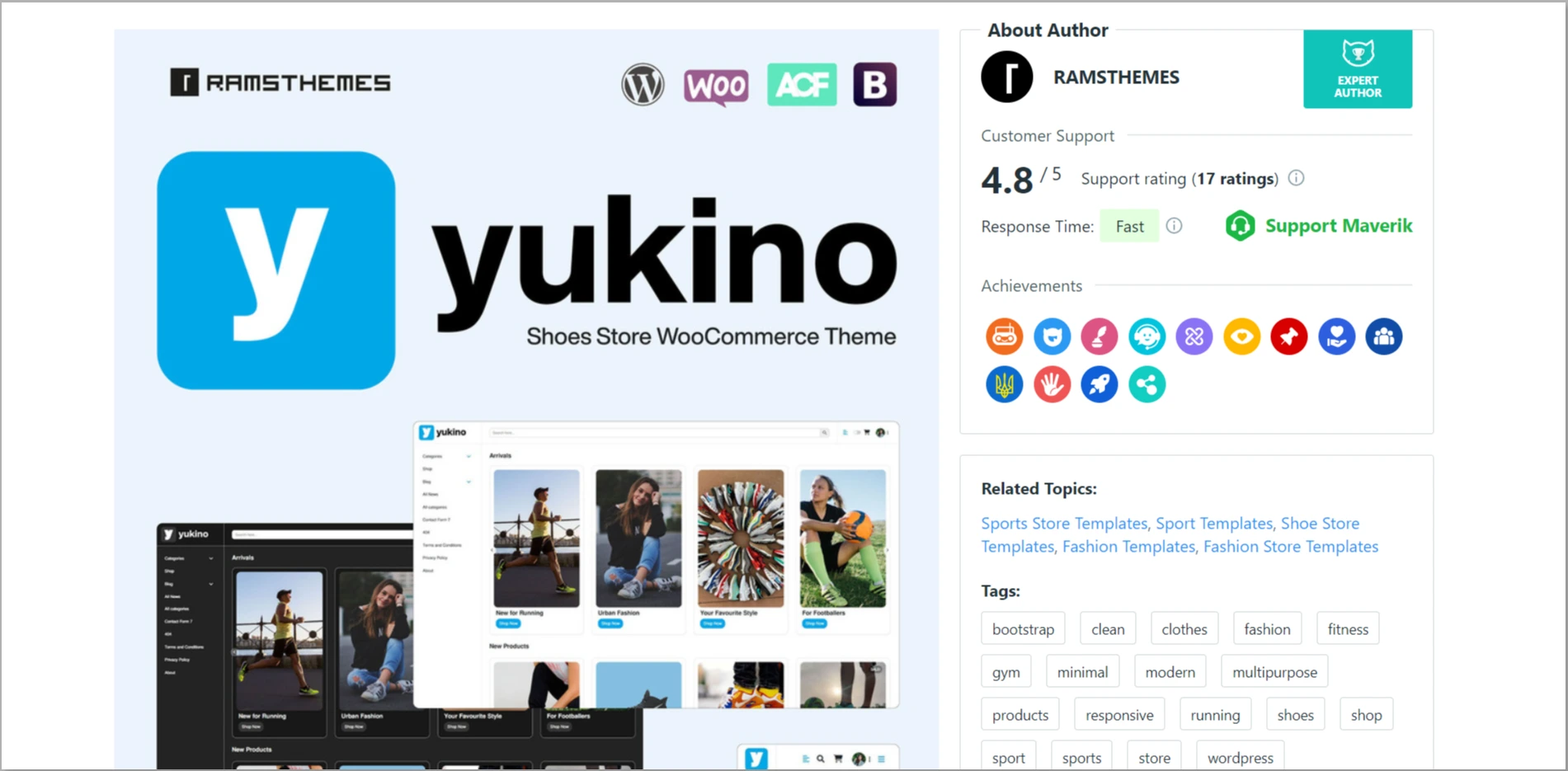Select the sports tag
1568x771 pixels.
1081,758
